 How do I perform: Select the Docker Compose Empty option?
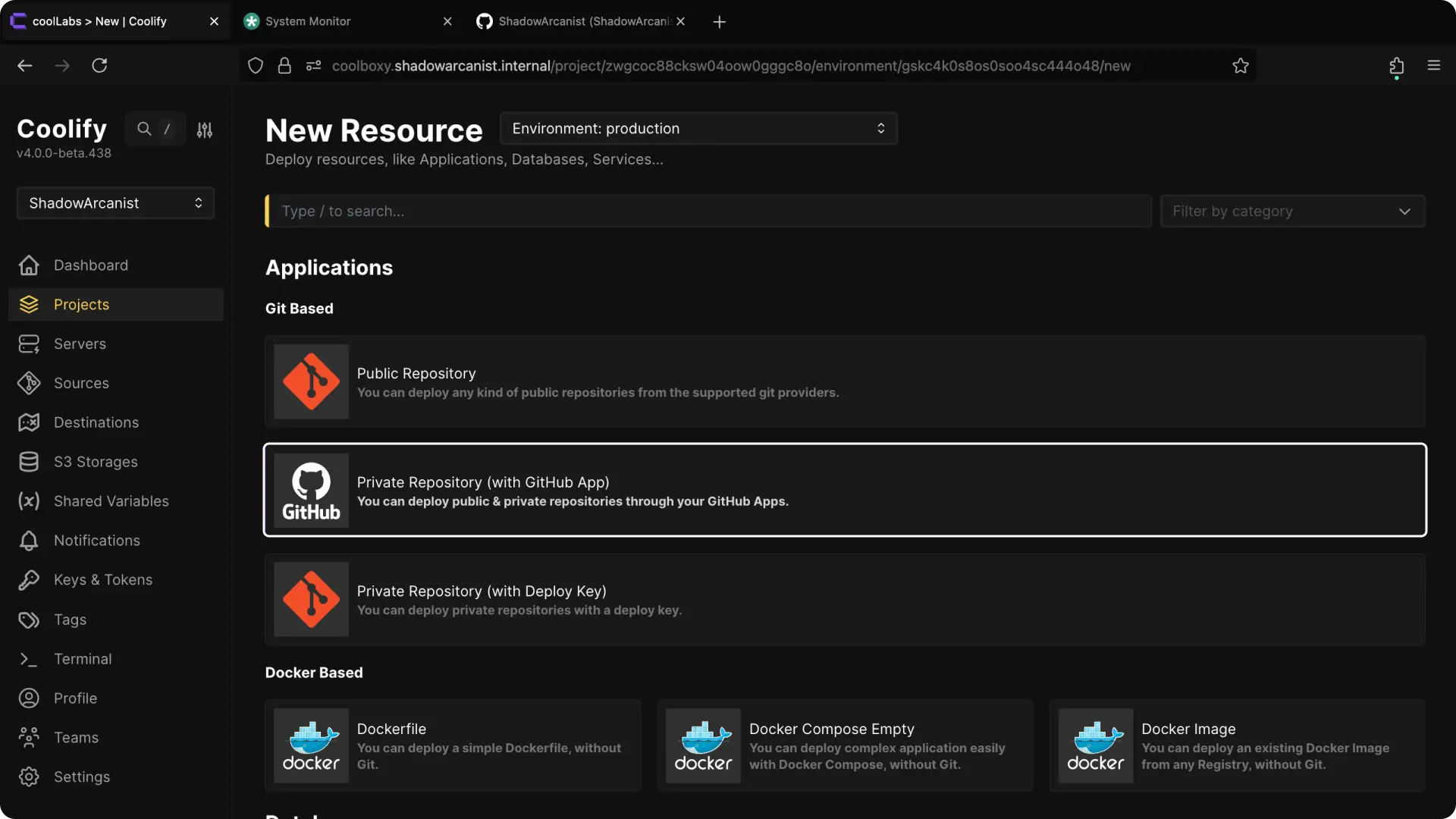coord(845,745)
